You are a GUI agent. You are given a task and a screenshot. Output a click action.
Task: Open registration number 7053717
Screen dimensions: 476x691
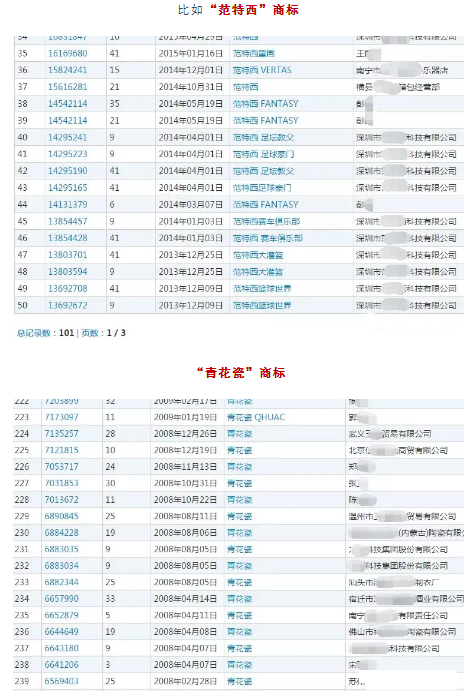click(x=61, y=466)
